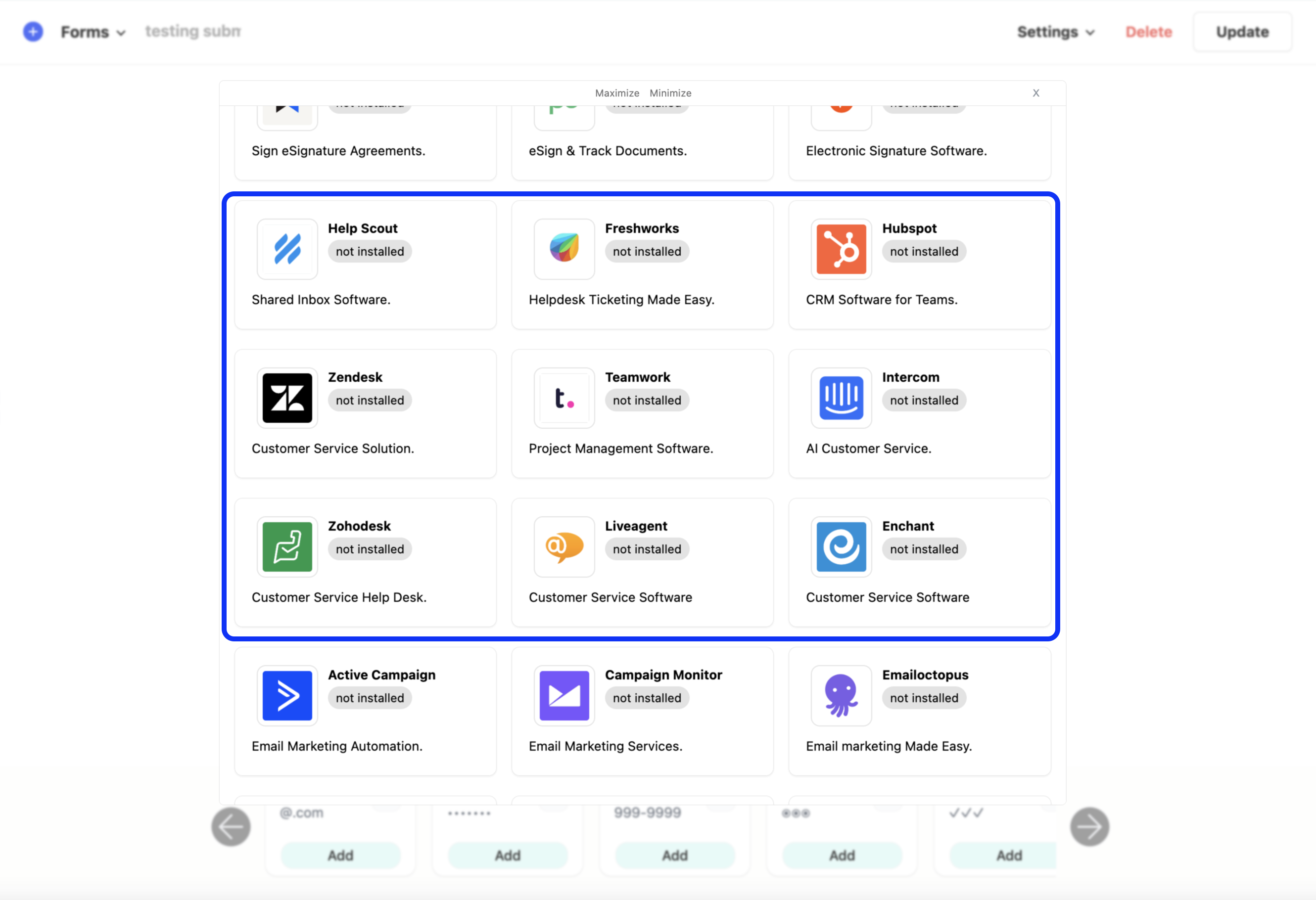The width and height of the screenshot is (1316, 900).
Task: Click 'CRM Software for Teams.' description
Action: coord(882,300)
